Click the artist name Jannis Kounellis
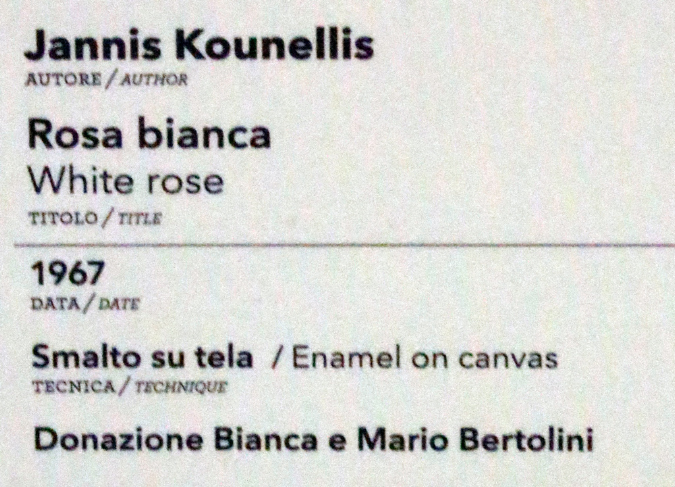Image resolution: width=675 pixels, height=487 pixels. [199, 45]
